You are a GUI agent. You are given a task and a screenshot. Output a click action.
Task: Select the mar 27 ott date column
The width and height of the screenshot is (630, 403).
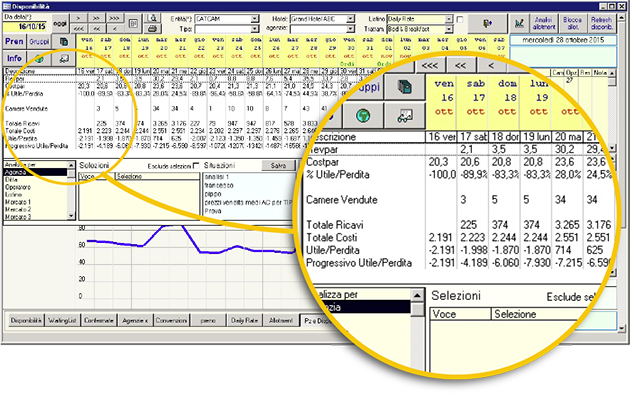293,48
